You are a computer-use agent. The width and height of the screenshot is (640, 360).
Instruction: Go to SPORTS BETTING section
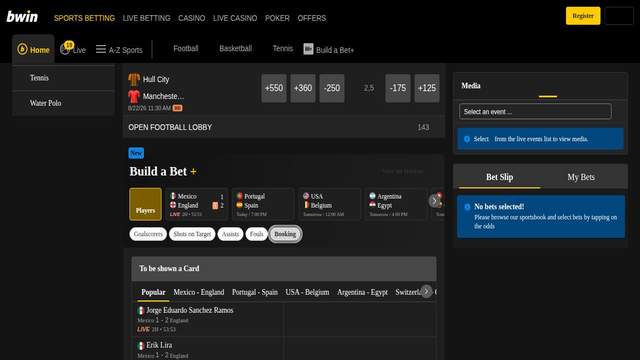click(84, 18)
